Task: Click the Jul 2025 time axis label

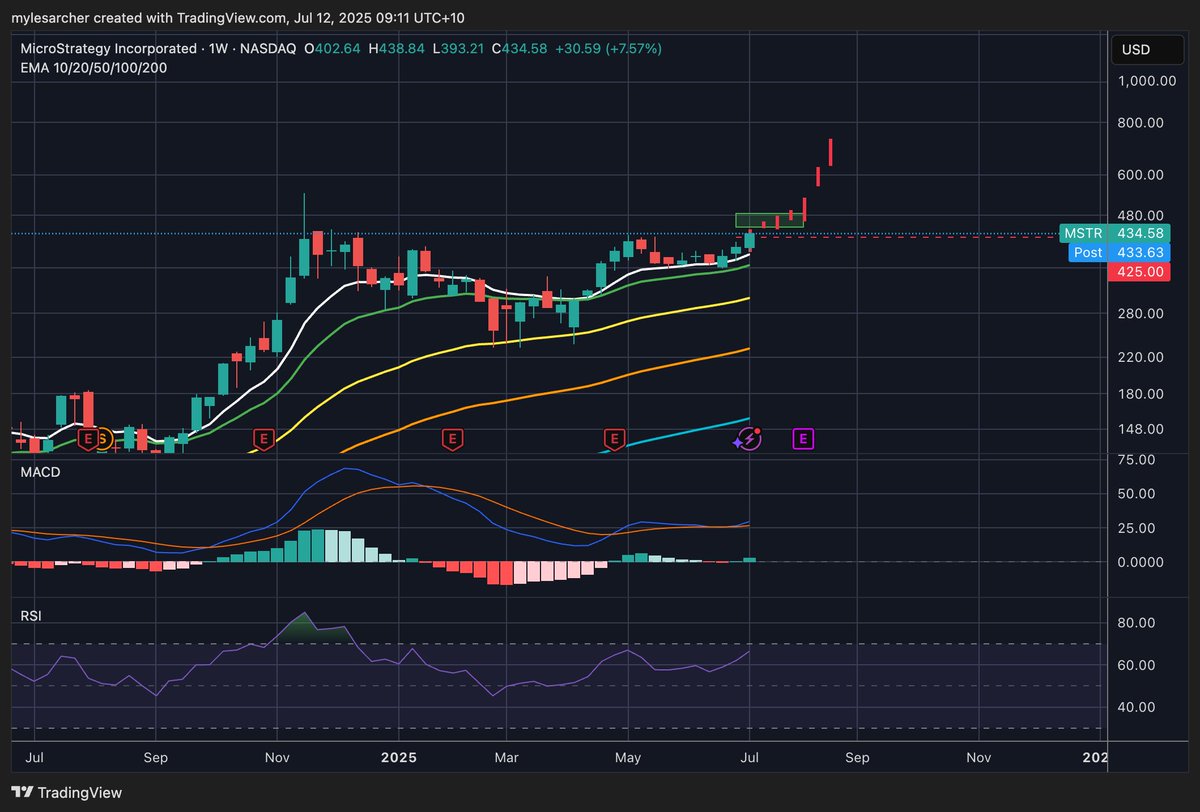Action: (x=749, y=758)
